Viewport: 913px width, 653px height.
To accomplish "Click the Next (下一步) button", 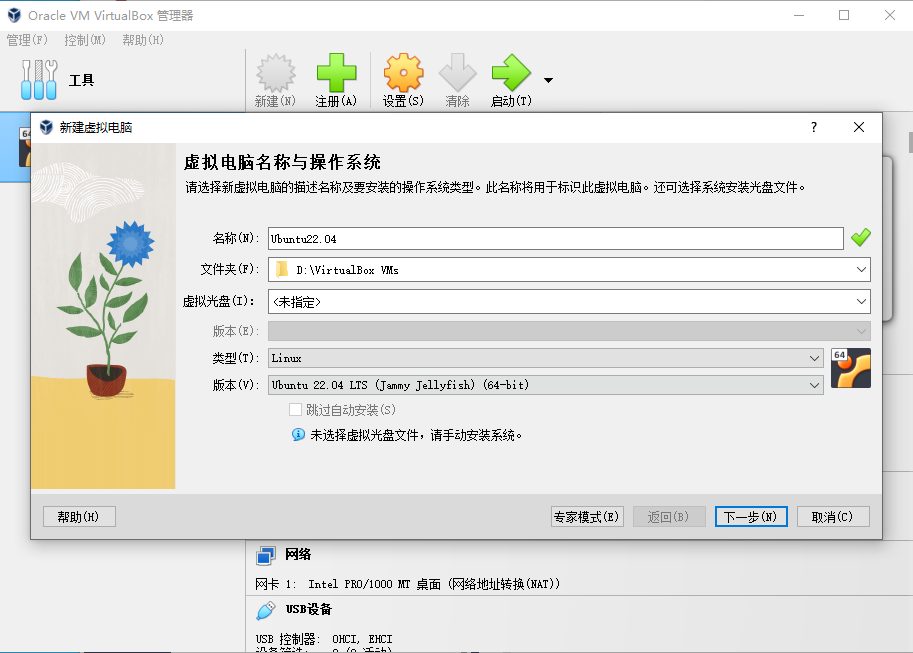I will click(x=751, y=517).
